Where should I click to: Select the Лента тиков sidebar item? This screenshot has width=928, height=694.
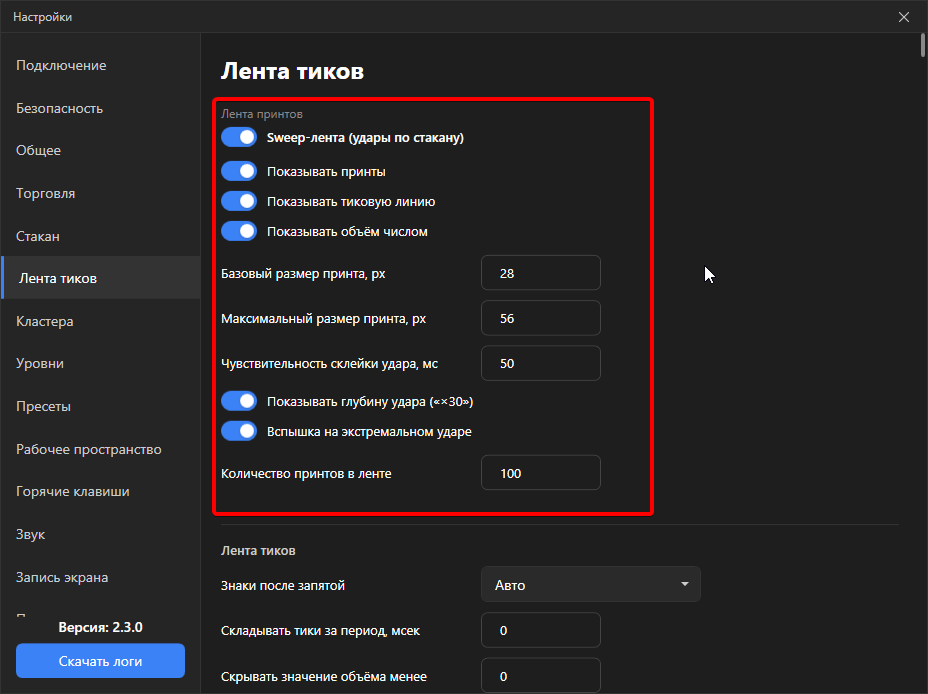pyautogui.click(x=101, y=278)
